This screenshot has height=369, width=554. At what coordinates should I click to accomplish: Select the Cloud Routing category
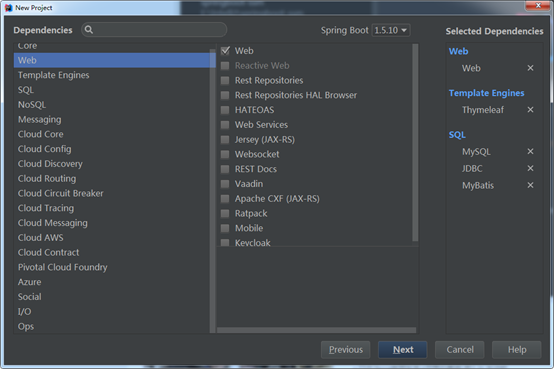(x=113, y=178)
